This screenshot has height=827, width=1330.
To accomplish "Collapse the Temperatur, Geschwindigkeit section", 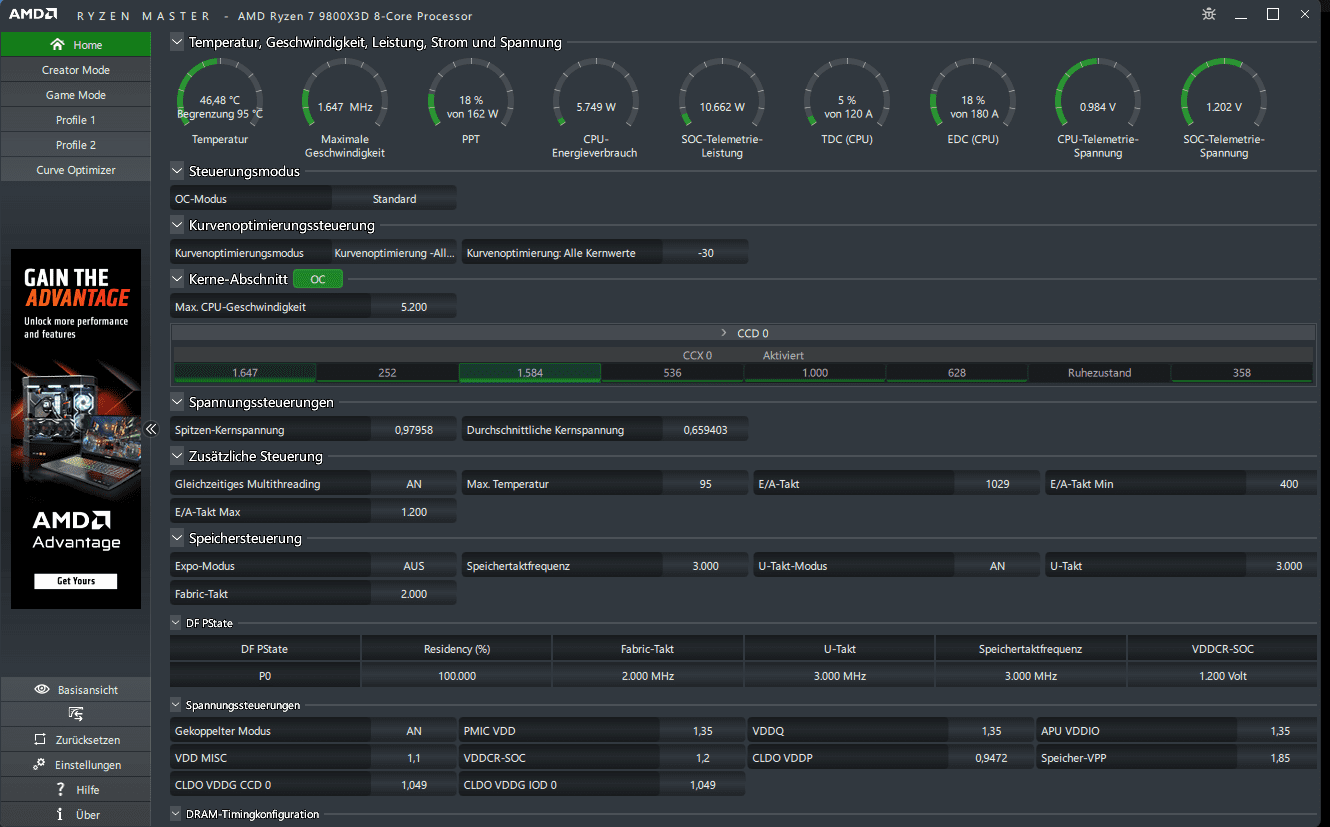I will (x=178, y=42).
